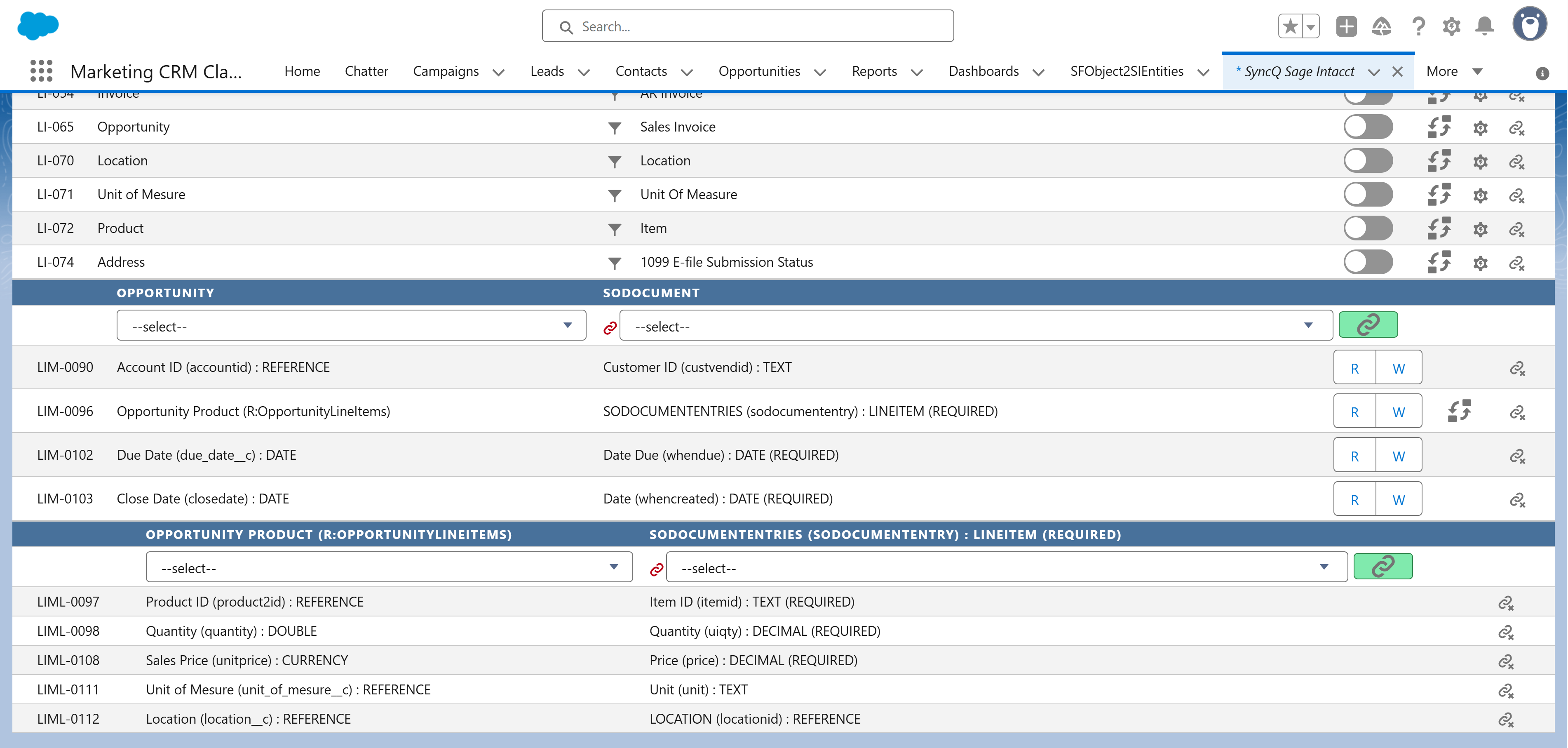Toggle the LI-065 Opportunity switch

pyautogui.click(x=1368, y=127)
